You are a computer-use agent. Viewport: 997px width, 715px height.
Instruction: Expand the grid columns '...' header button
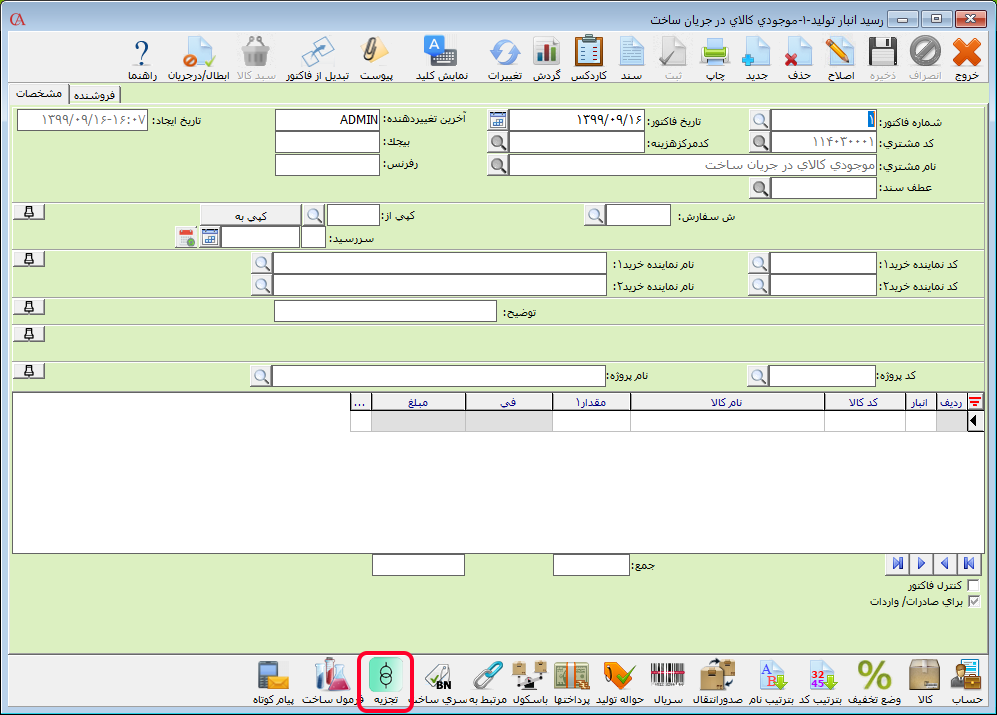[x=359, y=401]
